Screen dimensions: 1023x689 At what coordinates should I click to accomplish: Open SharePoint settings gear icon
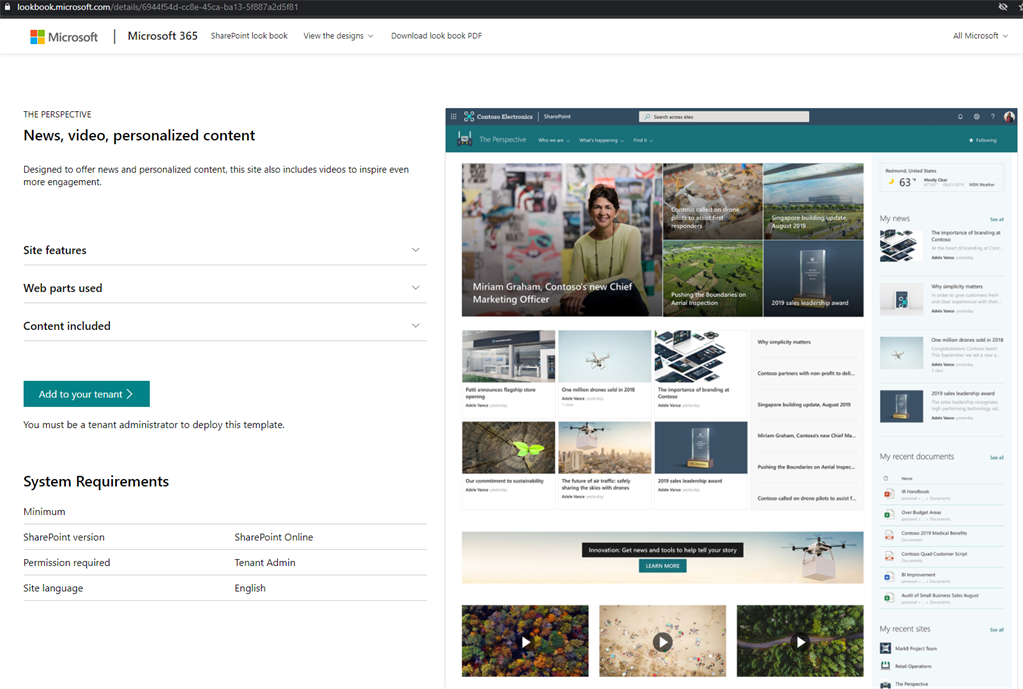977,116
